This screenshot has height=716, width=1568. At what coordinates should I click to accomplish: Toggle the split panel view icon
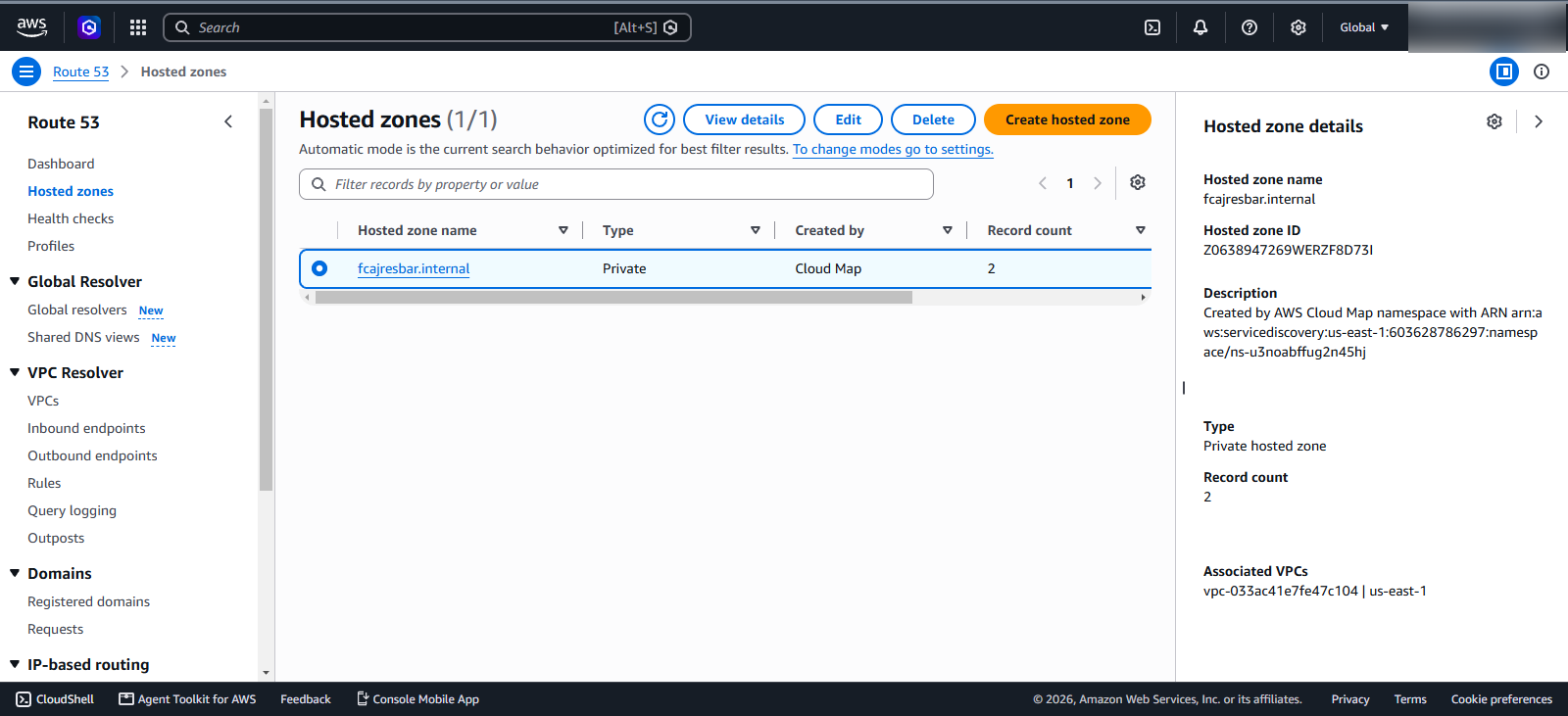coord(1504,72)
